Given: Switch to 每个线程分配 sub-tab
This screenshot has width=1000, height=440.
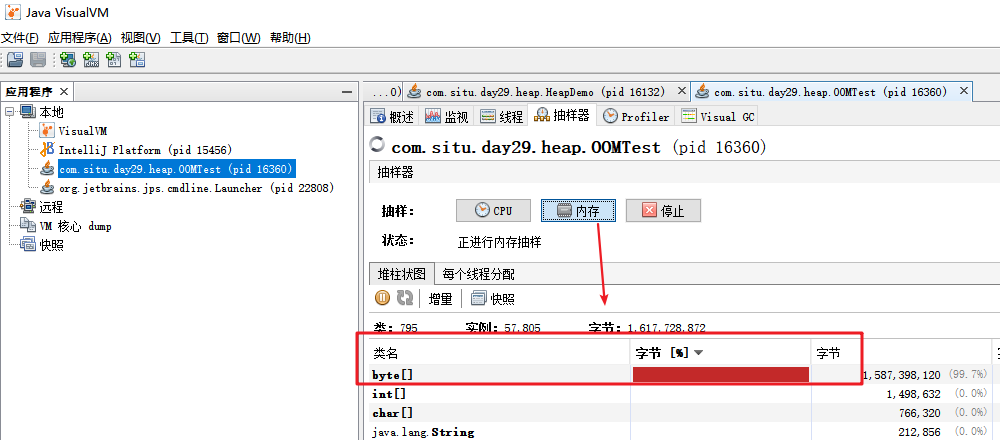Looking at the screenshot, I should click(478, 274).
